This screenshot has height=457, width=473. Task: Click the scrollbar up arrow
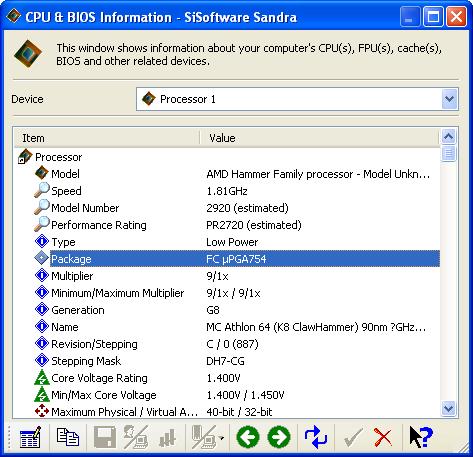(449, 136)
